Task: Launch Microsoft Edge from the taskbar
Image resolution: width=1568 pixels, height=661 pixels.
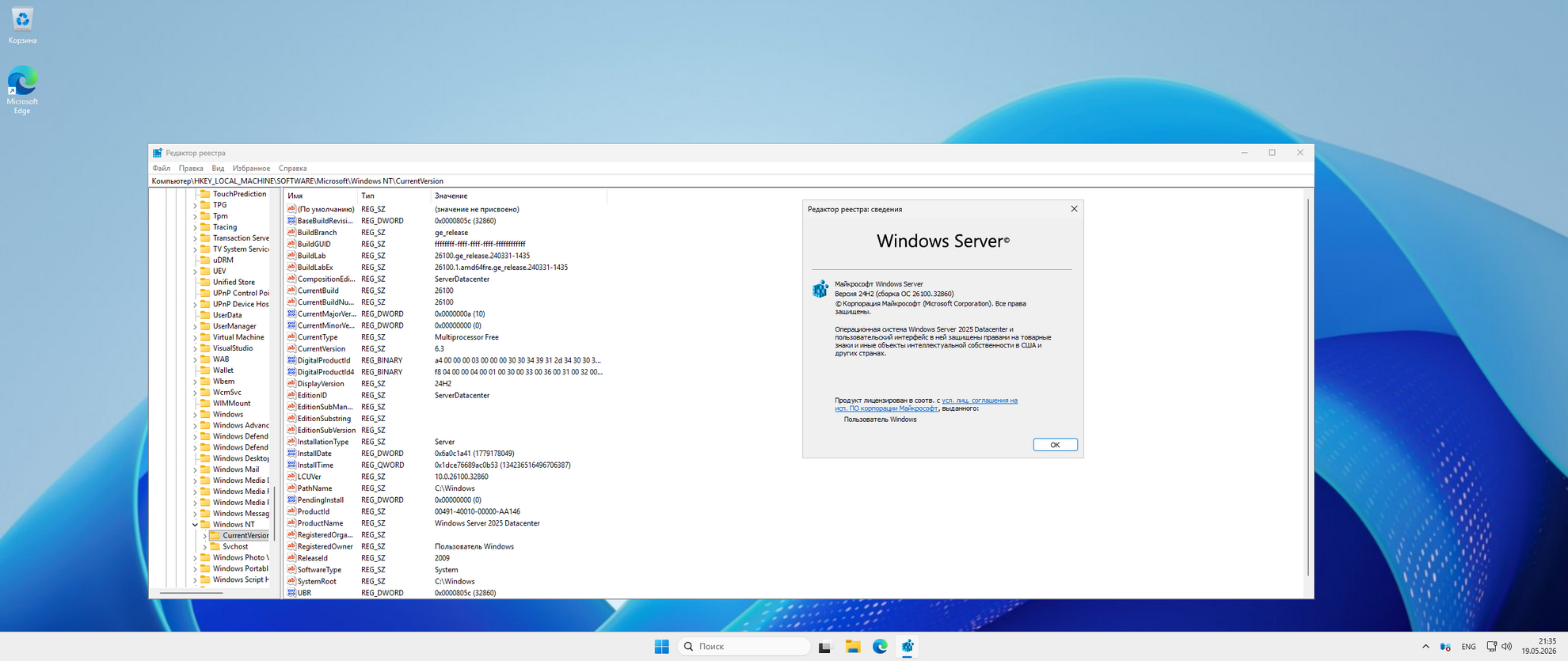Action: [880, 647]
